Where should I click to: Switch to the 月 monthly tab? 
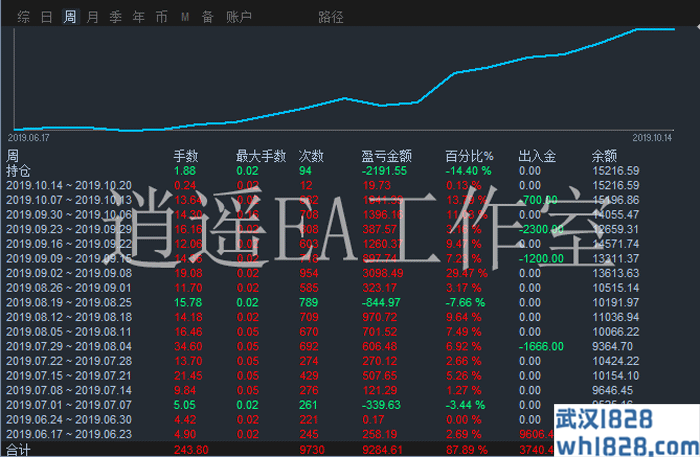coord(93,17)
